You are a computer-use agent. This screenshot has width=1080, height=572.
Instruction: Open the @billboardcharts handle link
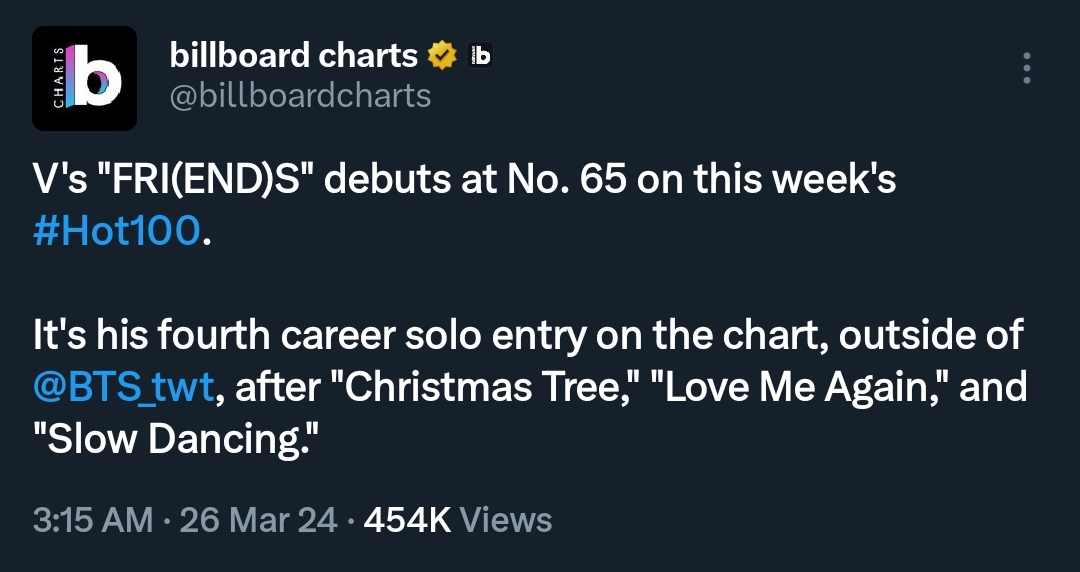click(x=301, y=95)
